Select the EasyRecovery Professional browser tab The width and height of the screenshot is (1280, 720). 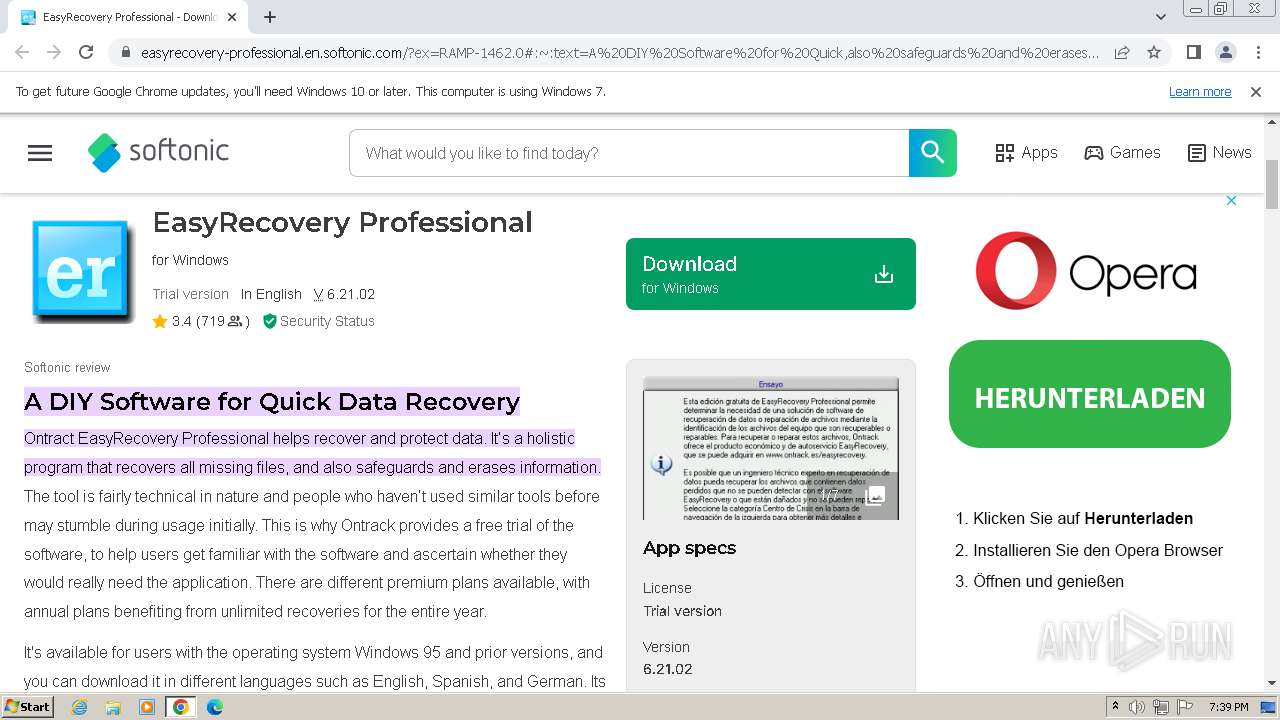[130, 17]
